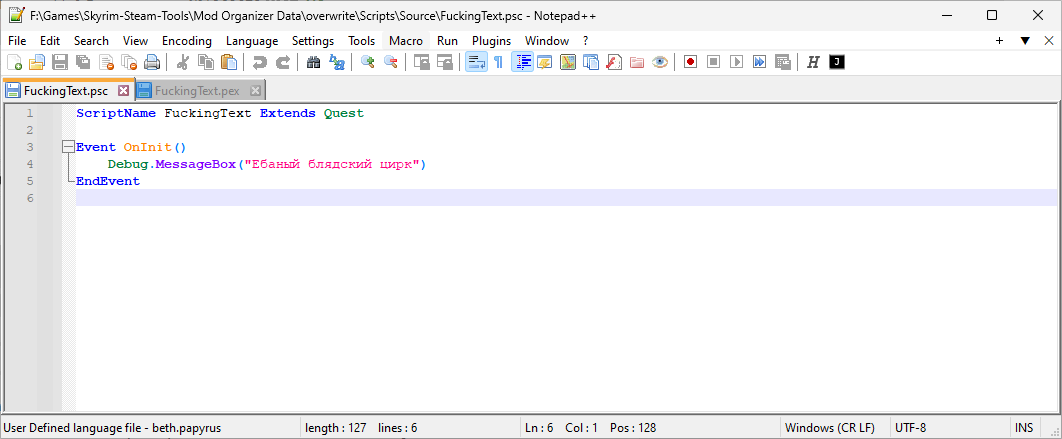The height and width of the screenshot is (439, 1062).
Task: Close the current document via toolbar icon
Action: pyautogui.click(x=106, y=62)
